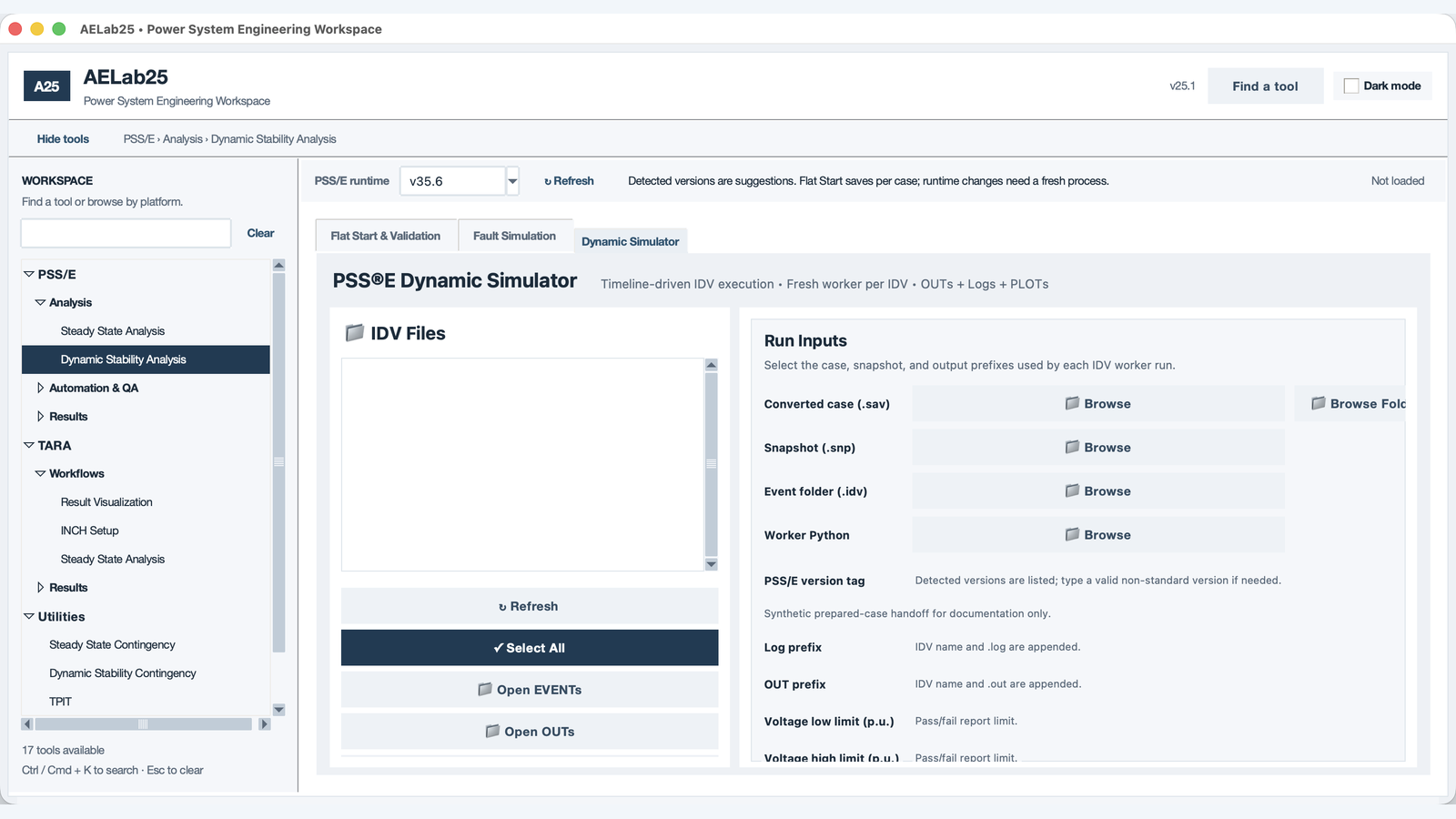Clear the workspace search box

pyautogui.click(x=260, y=233)
